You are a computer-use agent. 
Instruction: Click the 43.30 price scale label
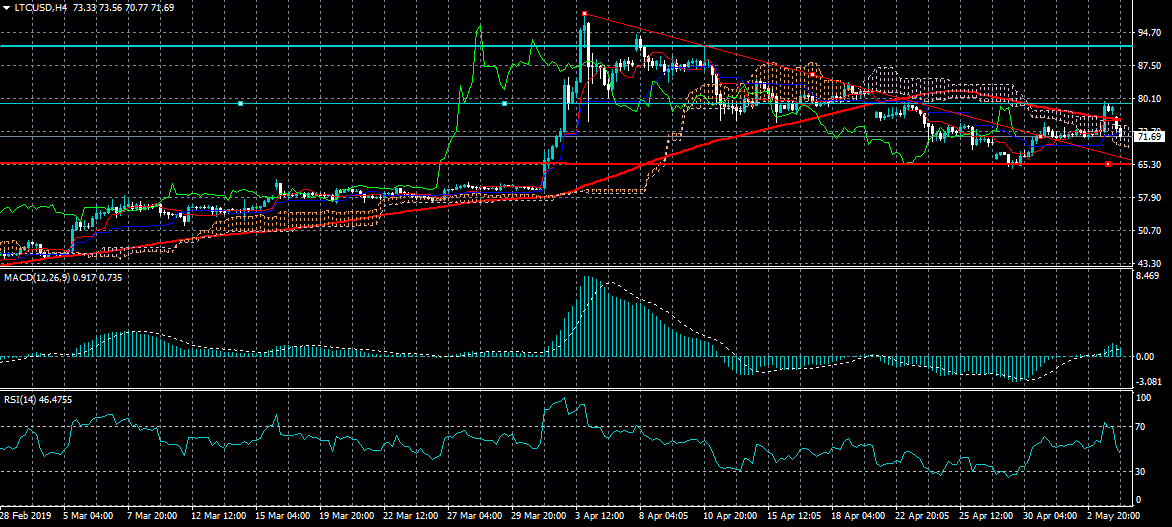tap(1147, 264)
